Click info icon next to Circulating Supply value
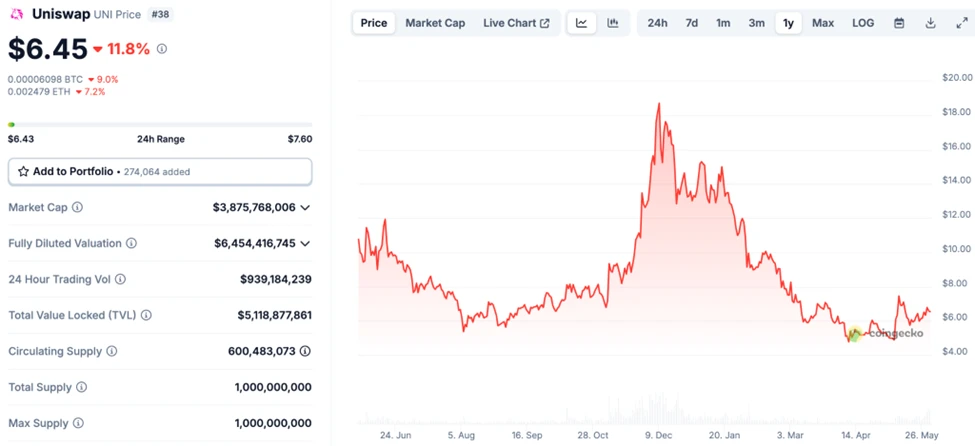This screenshot has height=446, width=975. click(305, 351)
